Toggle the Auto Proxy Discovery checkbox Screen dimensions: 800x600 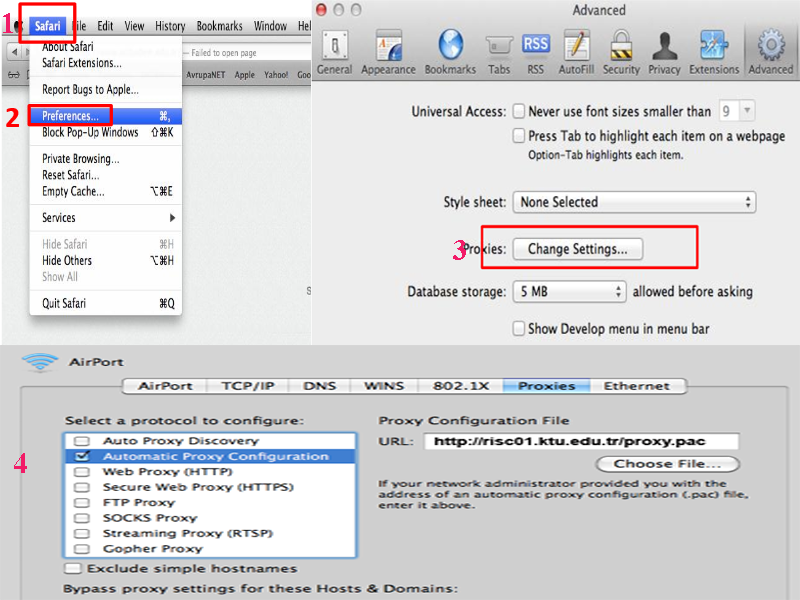[81, 441]
